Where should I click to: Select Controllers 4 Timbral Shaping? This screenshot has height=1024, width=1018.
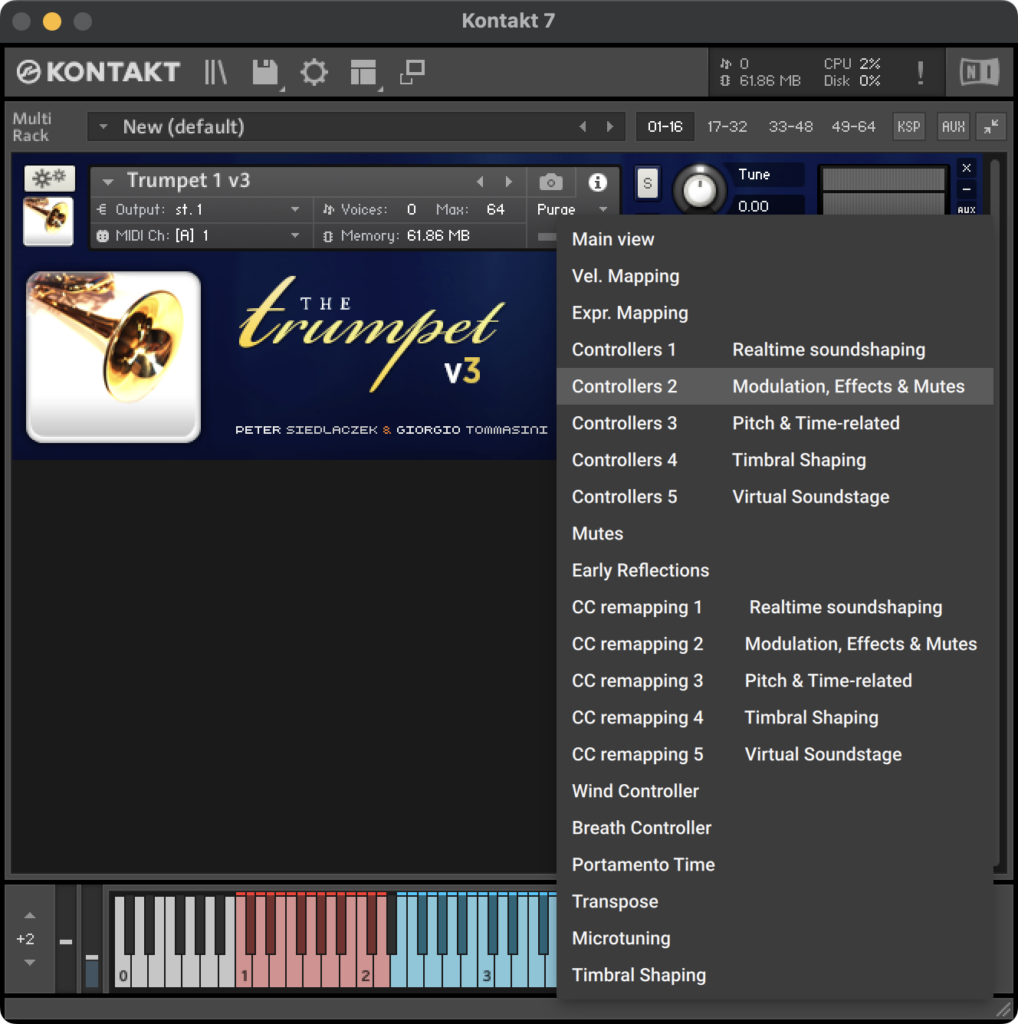[x=775, y=460]
